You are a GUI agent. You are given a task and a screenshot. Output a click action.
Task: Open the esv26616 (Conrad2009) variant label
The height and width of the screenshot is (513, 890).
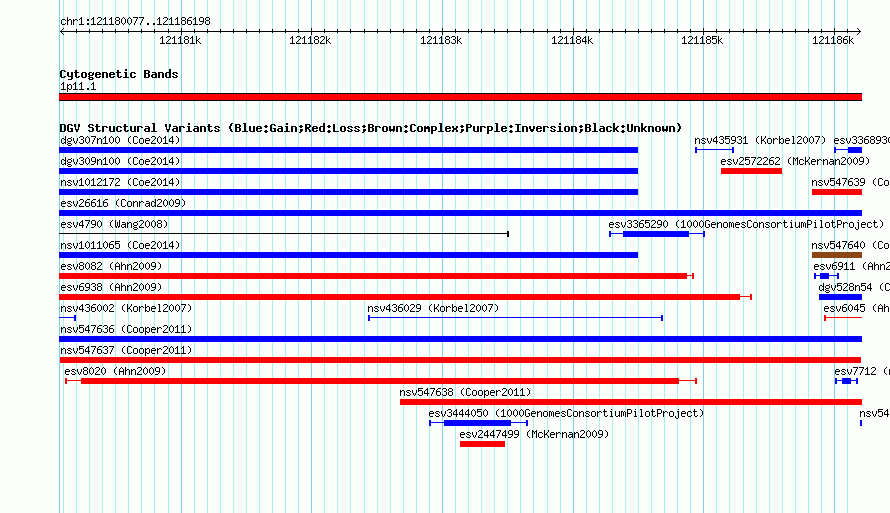tap(123, 203)
